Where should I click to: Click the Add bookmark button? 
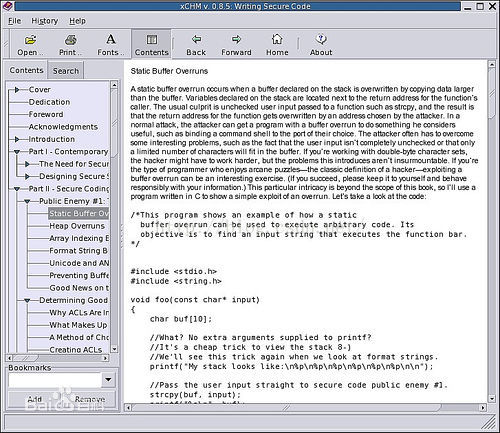pyautogui.click(x=35, y=399)
